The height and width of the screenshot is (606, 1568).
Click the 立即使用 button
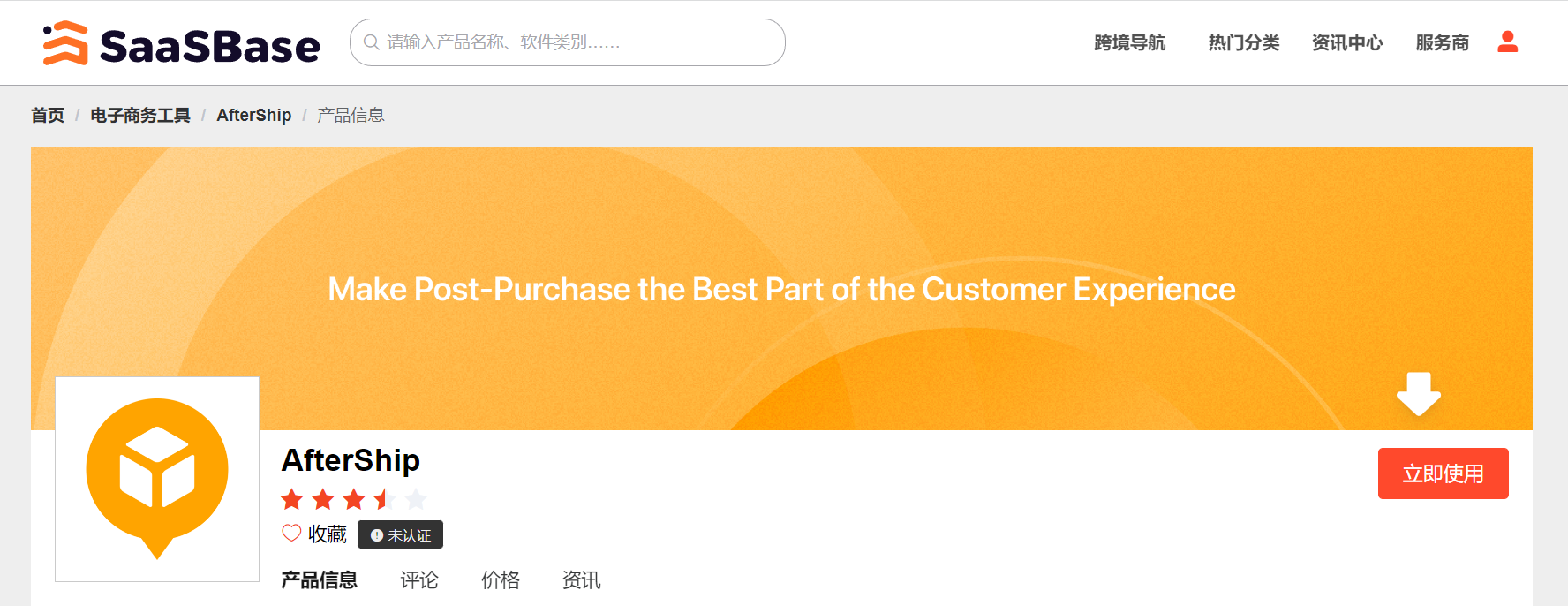click(1443, 473)
